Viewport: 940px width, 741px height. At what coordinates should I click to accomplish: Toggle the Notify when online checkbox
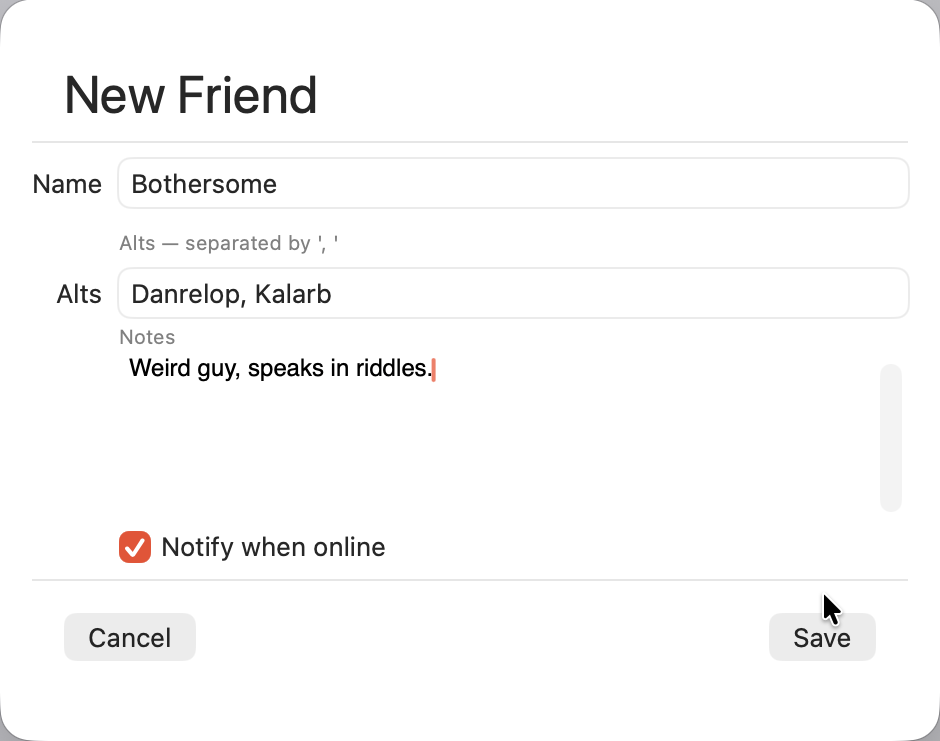point(135,547)
